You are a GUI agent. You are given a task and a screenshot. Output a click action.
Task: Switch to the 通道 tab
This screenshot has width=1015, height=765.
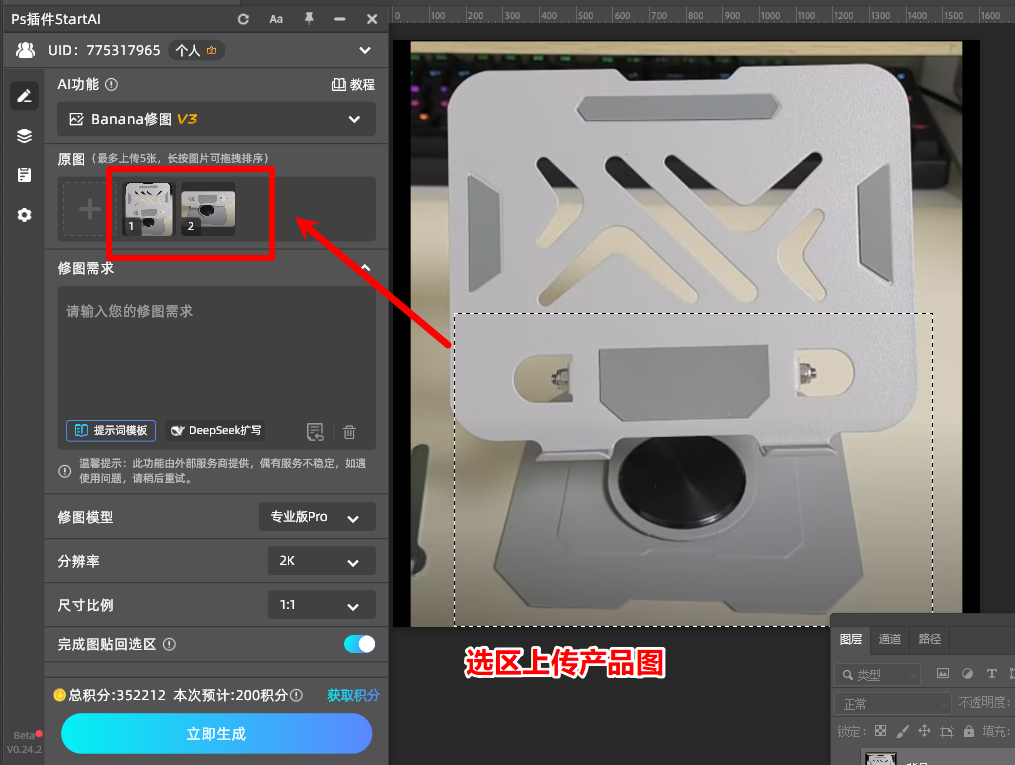(889, 639)
